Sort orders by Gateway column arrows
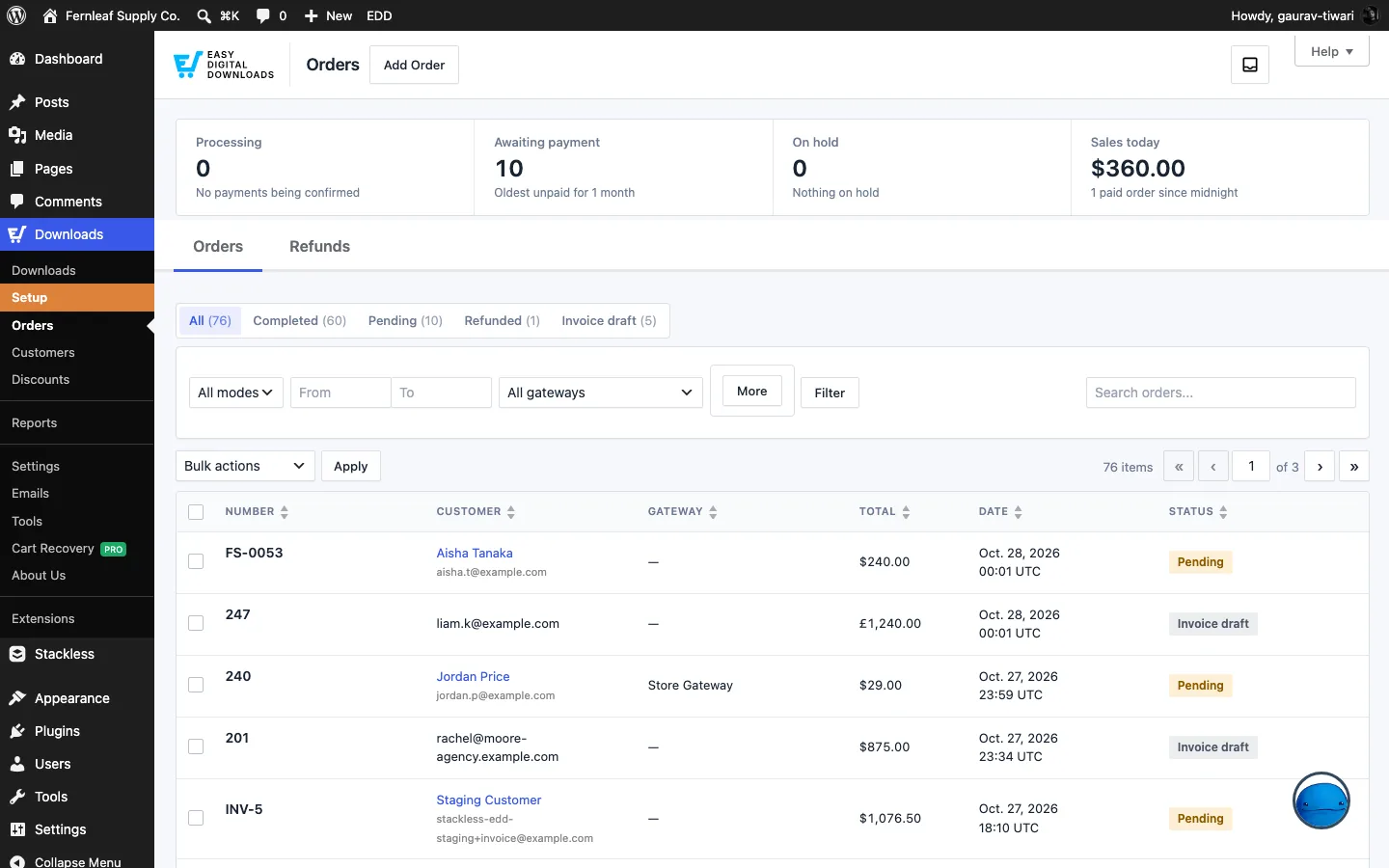Image resolution: width=1389 pixels, height=868 pixels. click(713, 512)
